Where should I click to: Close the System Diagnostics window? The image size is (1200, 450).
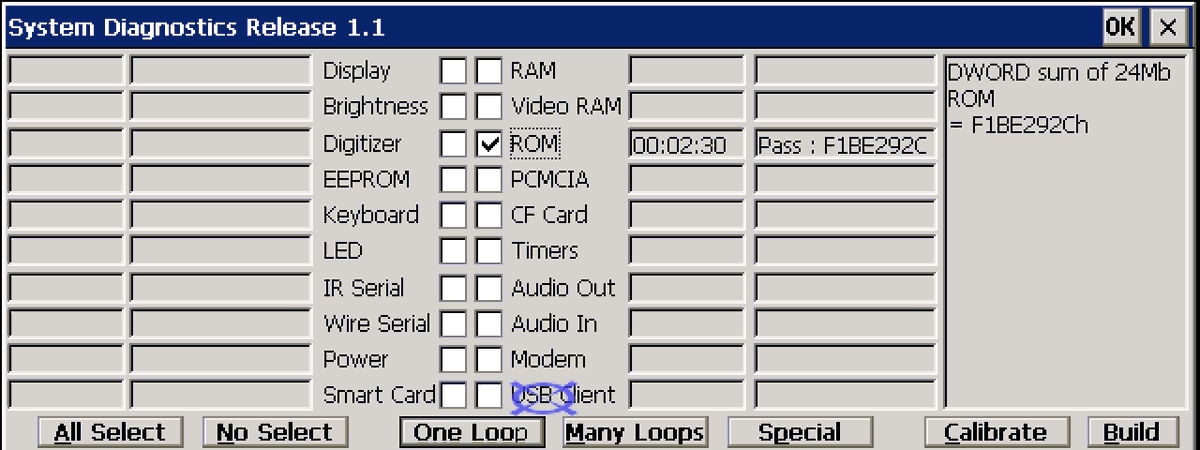pyautogui.click(x=1166, y=26)
